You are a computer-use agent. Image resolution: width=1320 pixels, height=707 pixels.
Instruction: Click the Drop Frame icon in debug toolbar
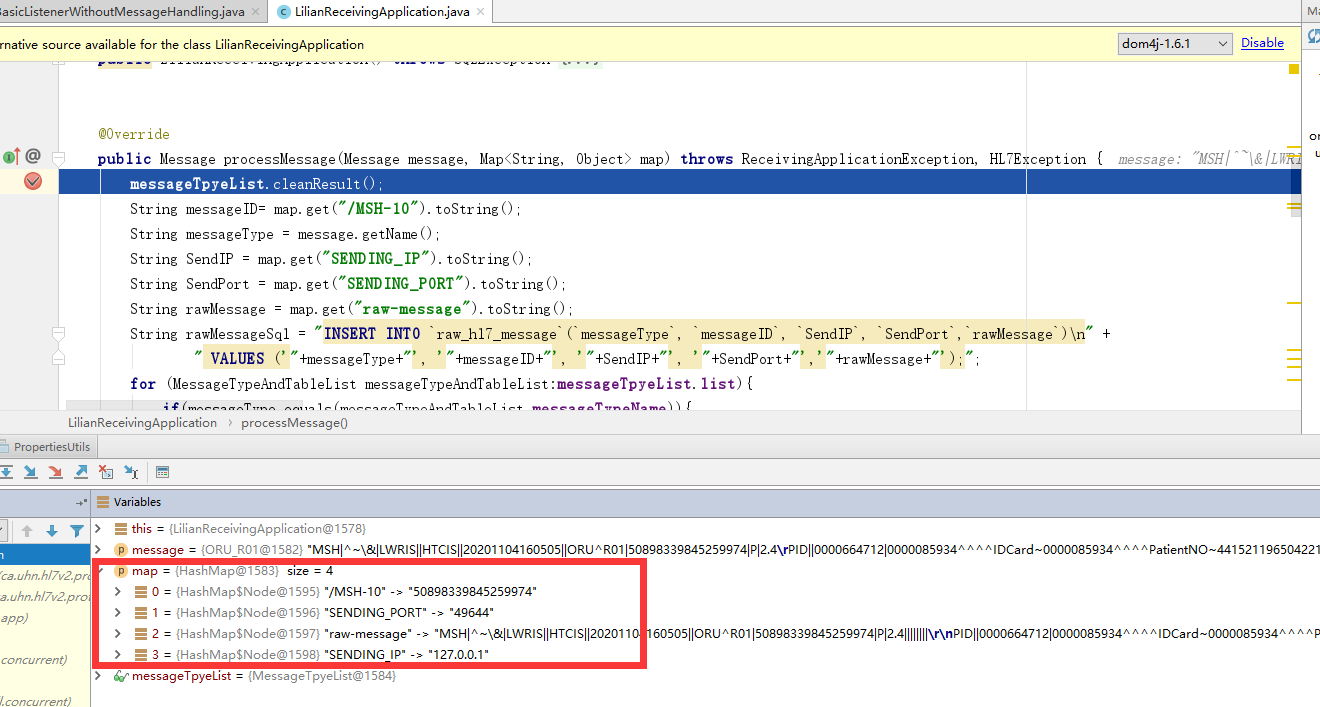tap(106, 472)
